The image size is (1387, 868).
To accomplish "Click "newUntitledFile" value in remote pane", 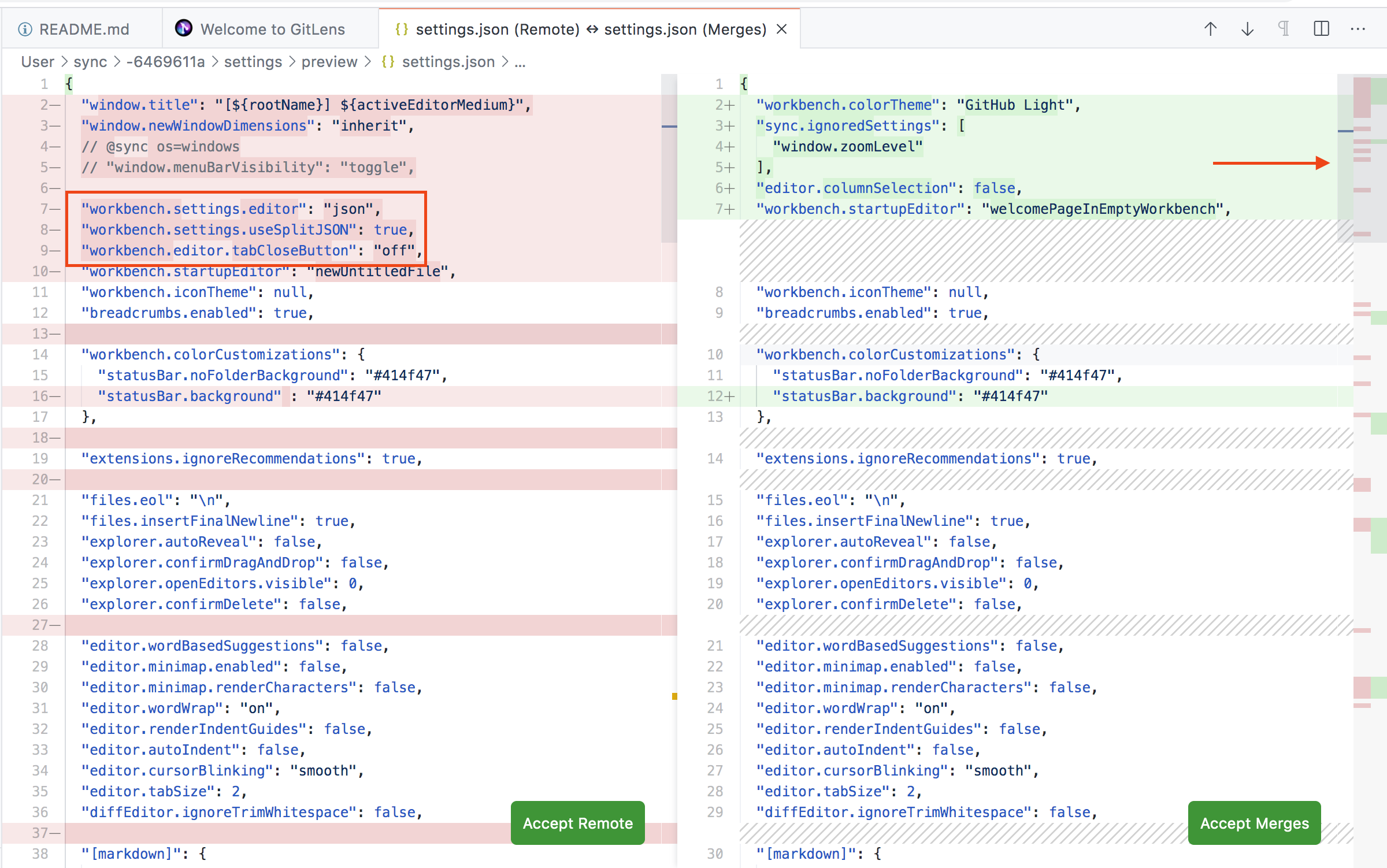I will pos(377,271).
